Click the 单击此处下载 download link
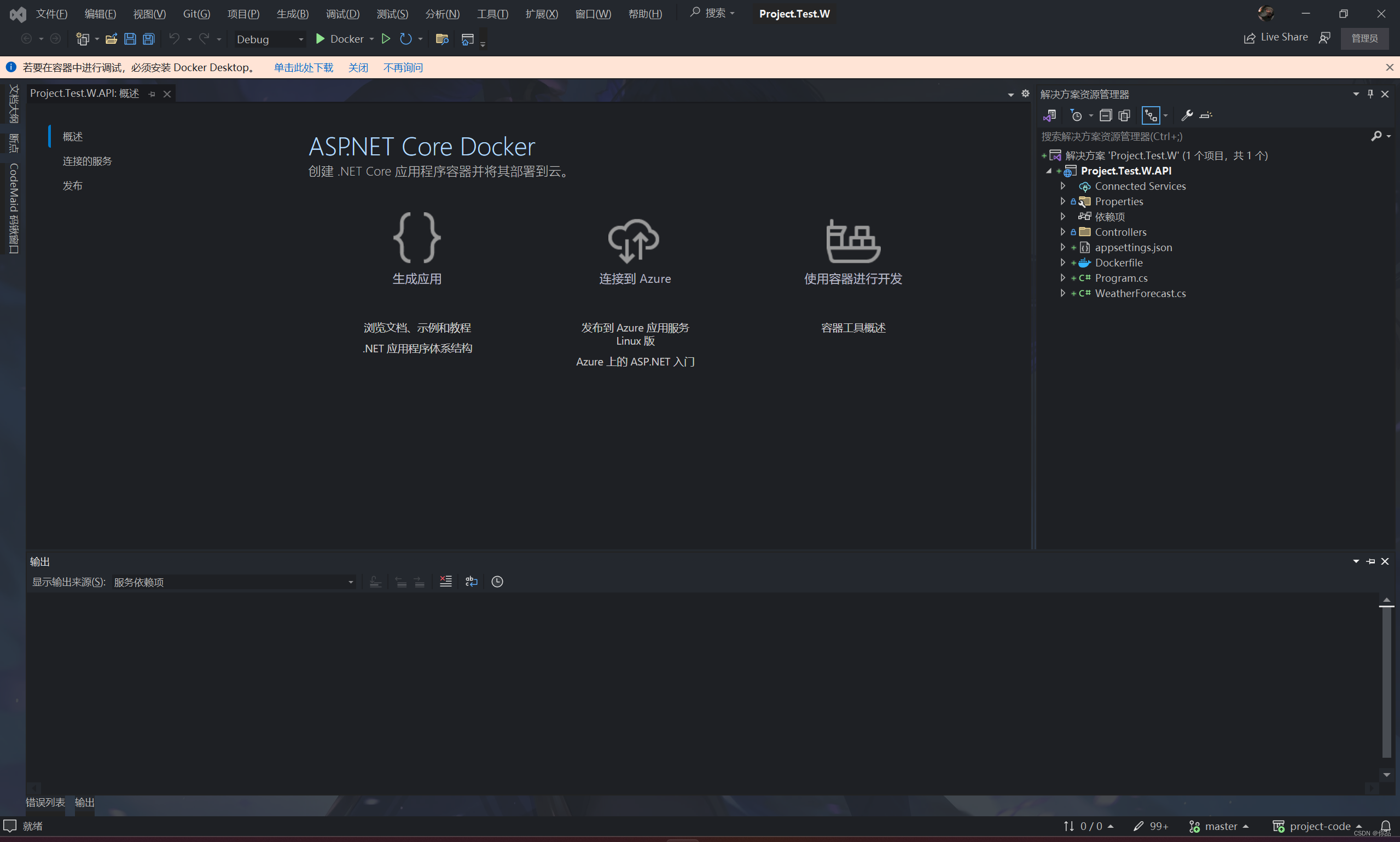The image size is (1400, 842). click(304, 67)
